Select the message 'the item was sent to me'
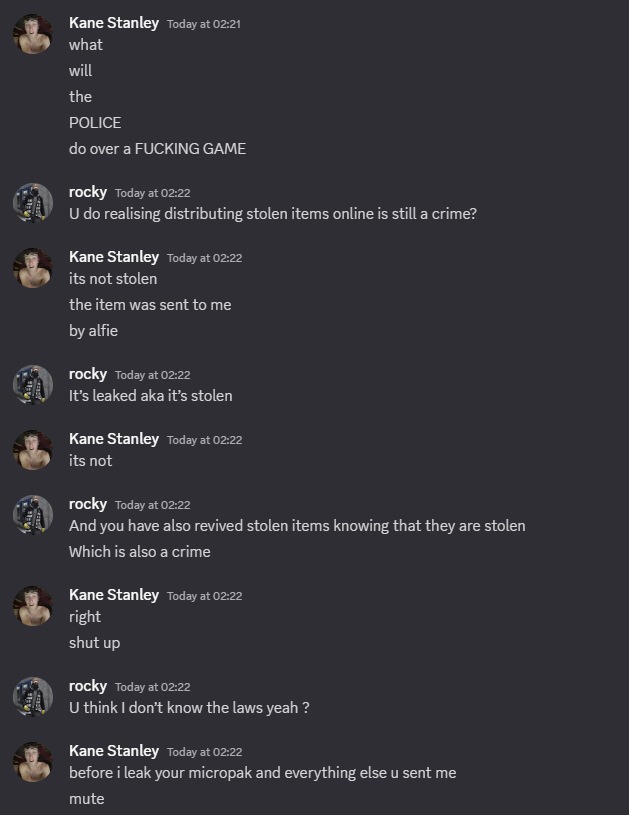This screenshot has width=629, height=815. click(x=150, y=305)
